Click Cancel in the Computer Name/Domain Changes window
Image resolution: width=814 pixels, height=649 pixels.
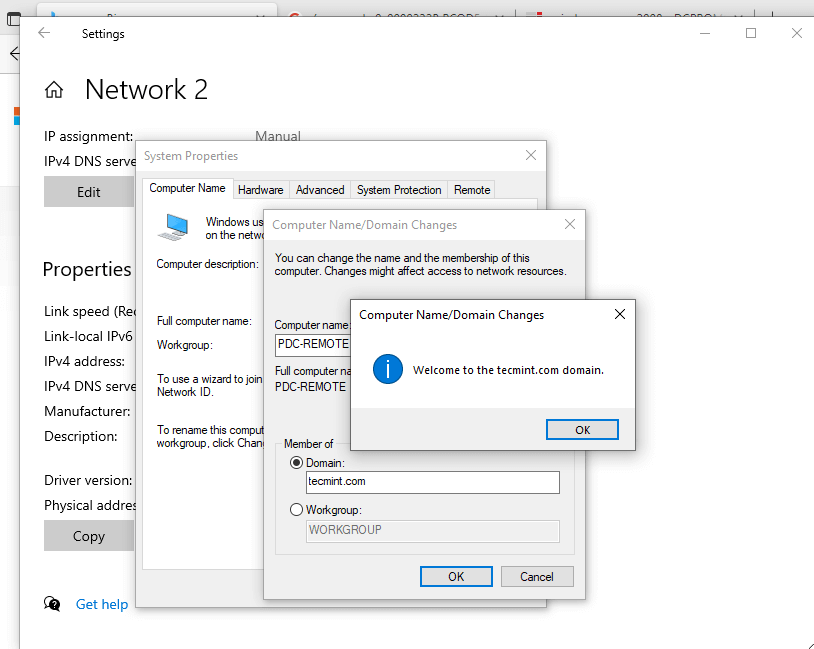537,576
